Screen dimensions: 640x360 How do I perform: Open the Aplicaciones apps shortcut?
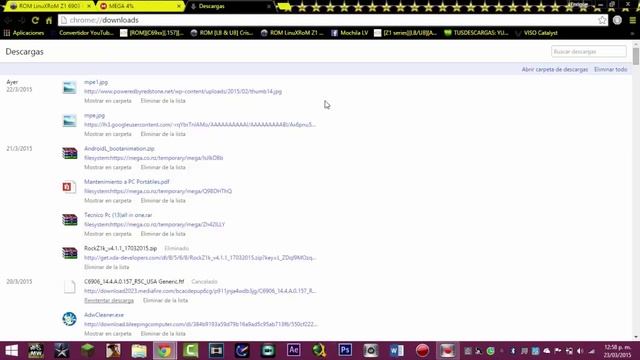[24, 33]
